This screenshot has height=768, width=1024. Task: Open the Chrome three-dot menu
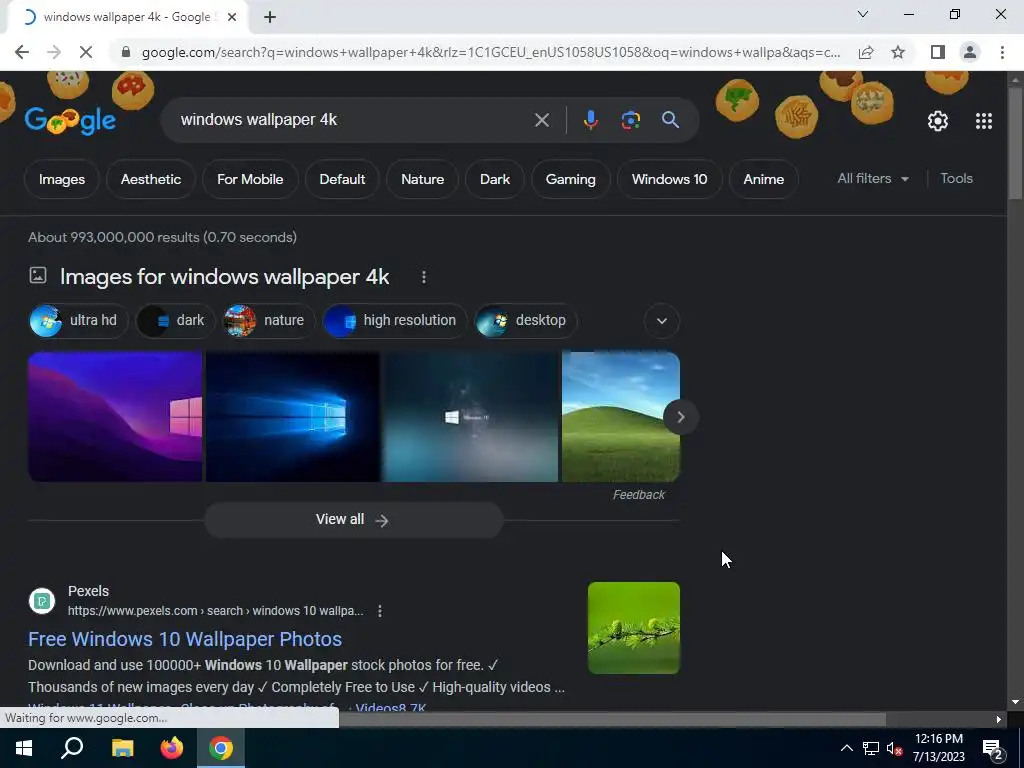[x=1002, y=52]
